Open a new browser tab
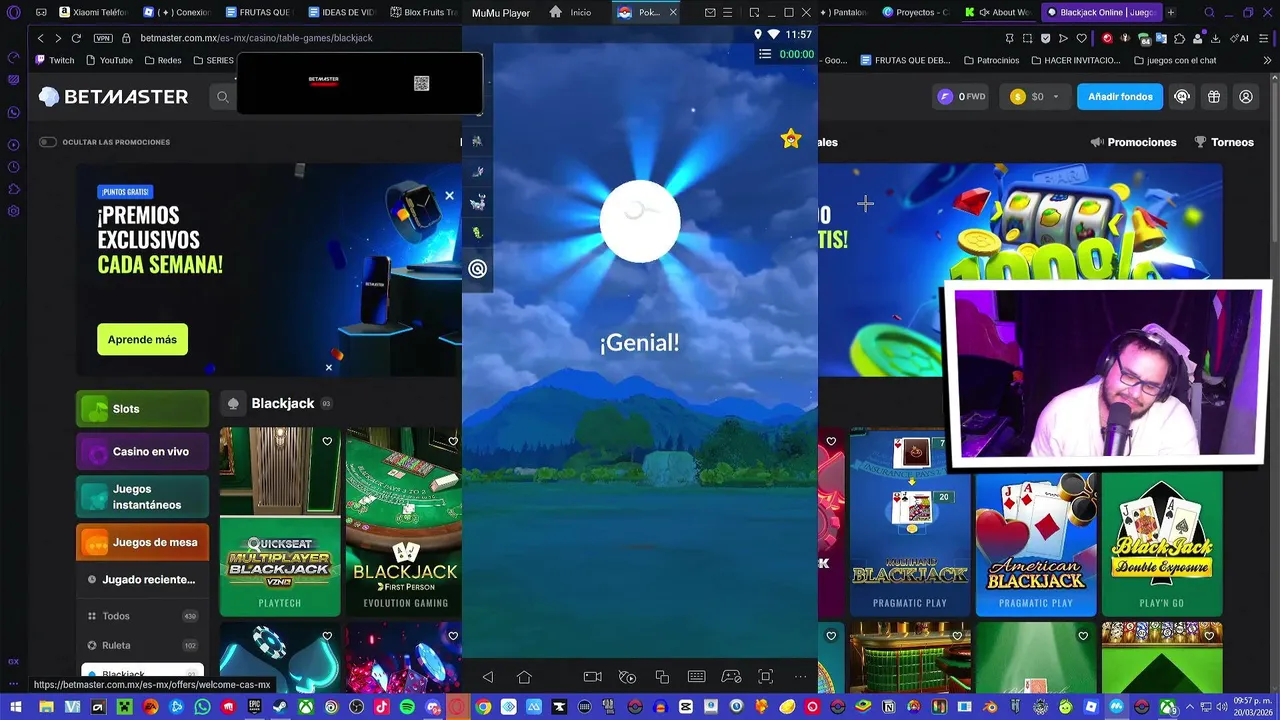 point(1171,12)
